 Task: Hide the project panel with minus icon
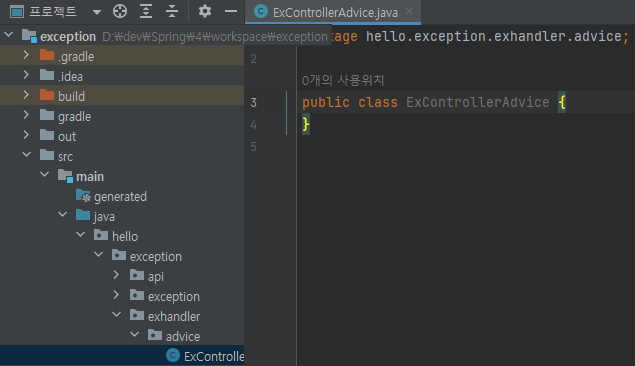[231, 11]
